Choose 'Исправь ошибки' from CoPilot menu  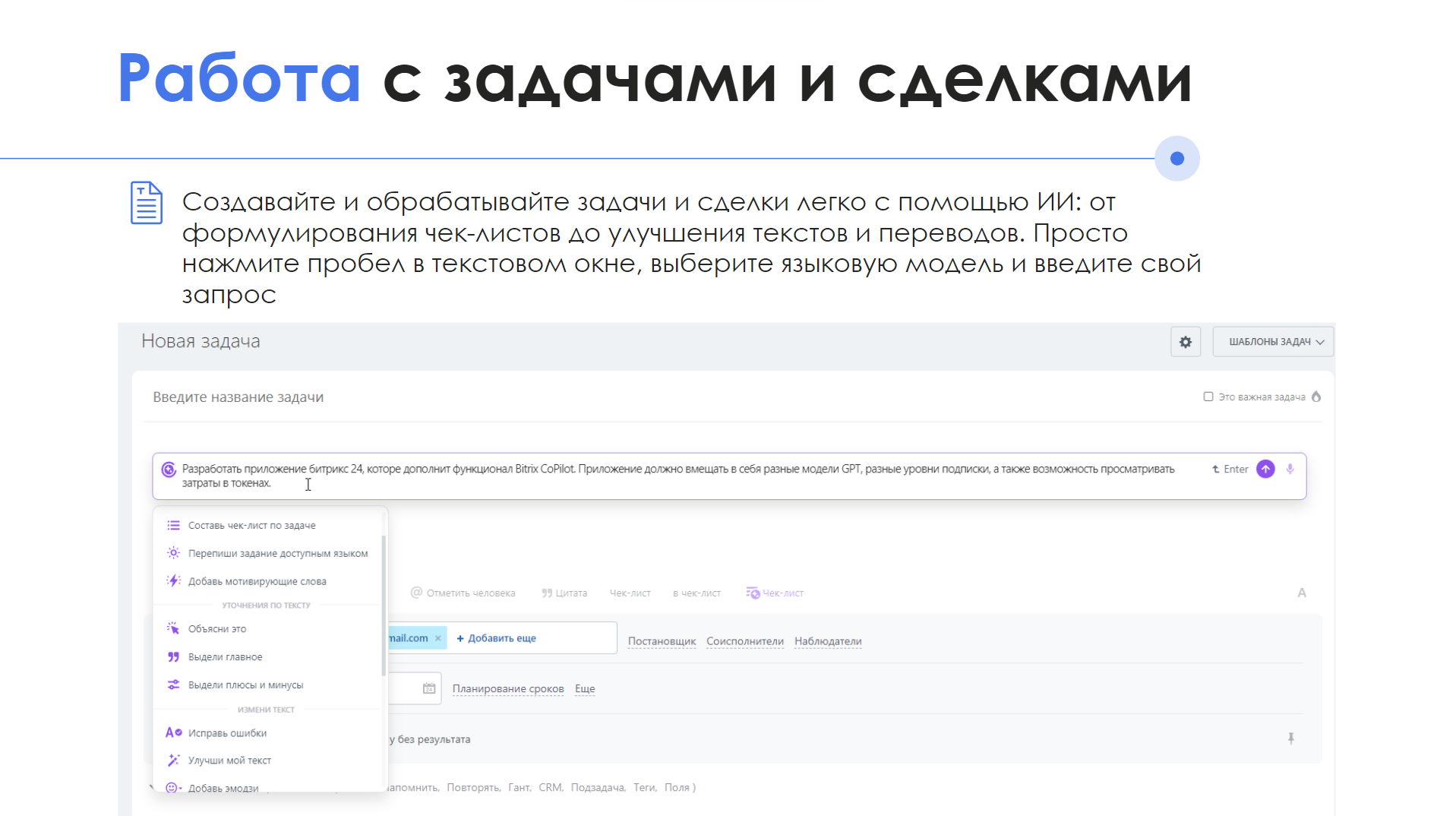pos(227,732)
